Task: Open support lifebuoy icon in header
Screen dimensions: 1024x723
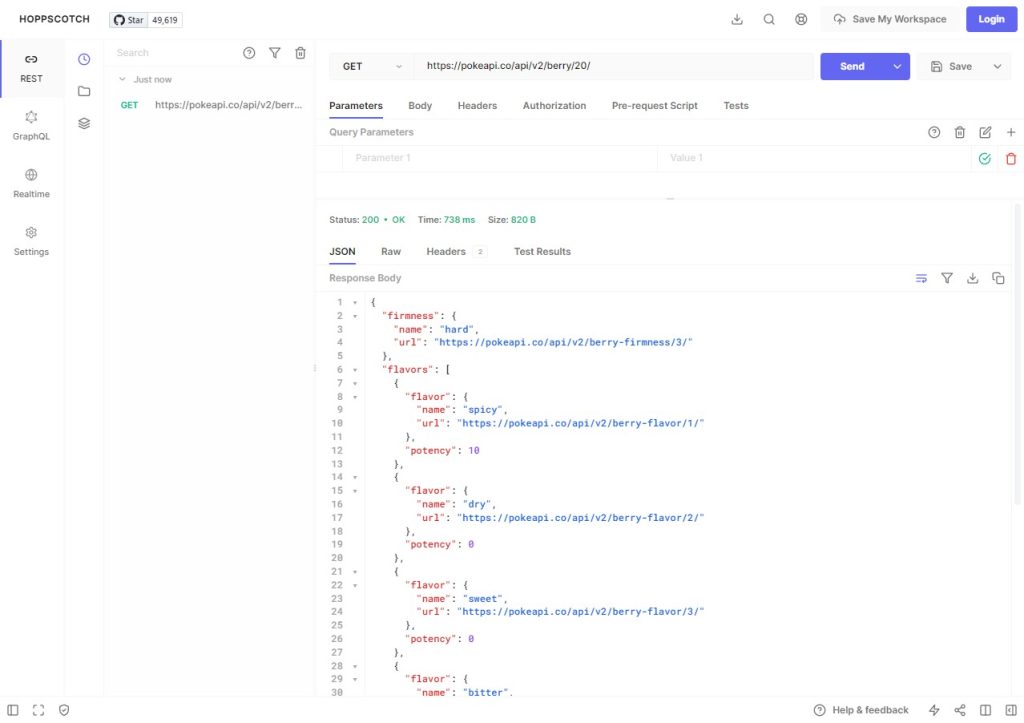Action: point(801,20)
